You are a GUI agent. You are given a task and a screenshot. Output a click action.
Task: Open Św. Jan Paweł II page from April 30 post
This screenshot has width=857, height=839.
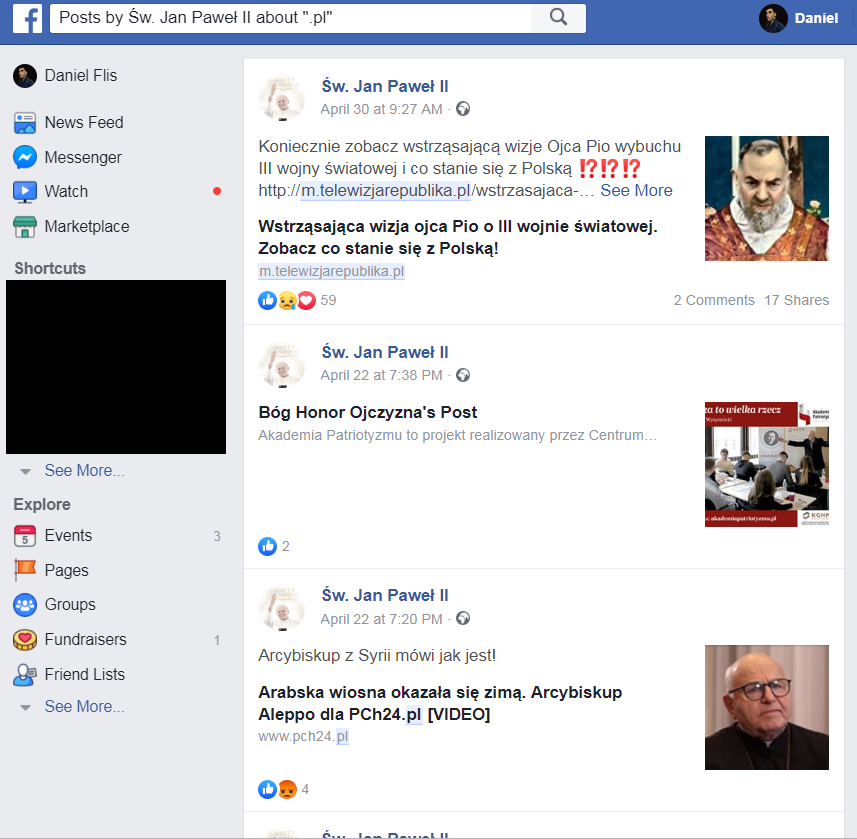(x=385, y=86)
